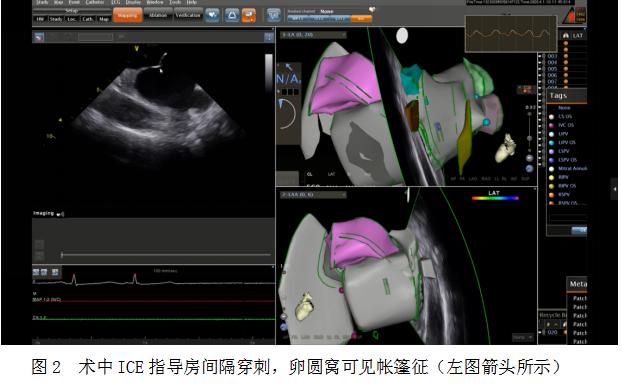The image size is (622, 385).
Task: Click the Verification button
Action: [188, 15]
